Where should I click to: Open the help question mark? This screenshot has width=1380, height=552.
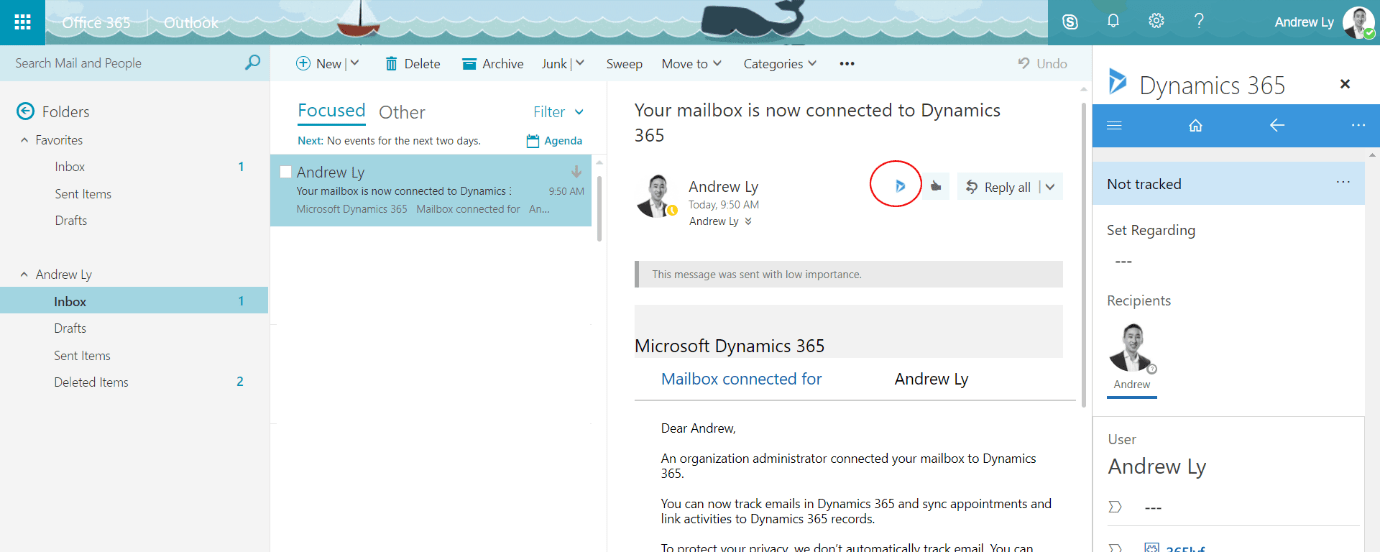click(1199, 21)
